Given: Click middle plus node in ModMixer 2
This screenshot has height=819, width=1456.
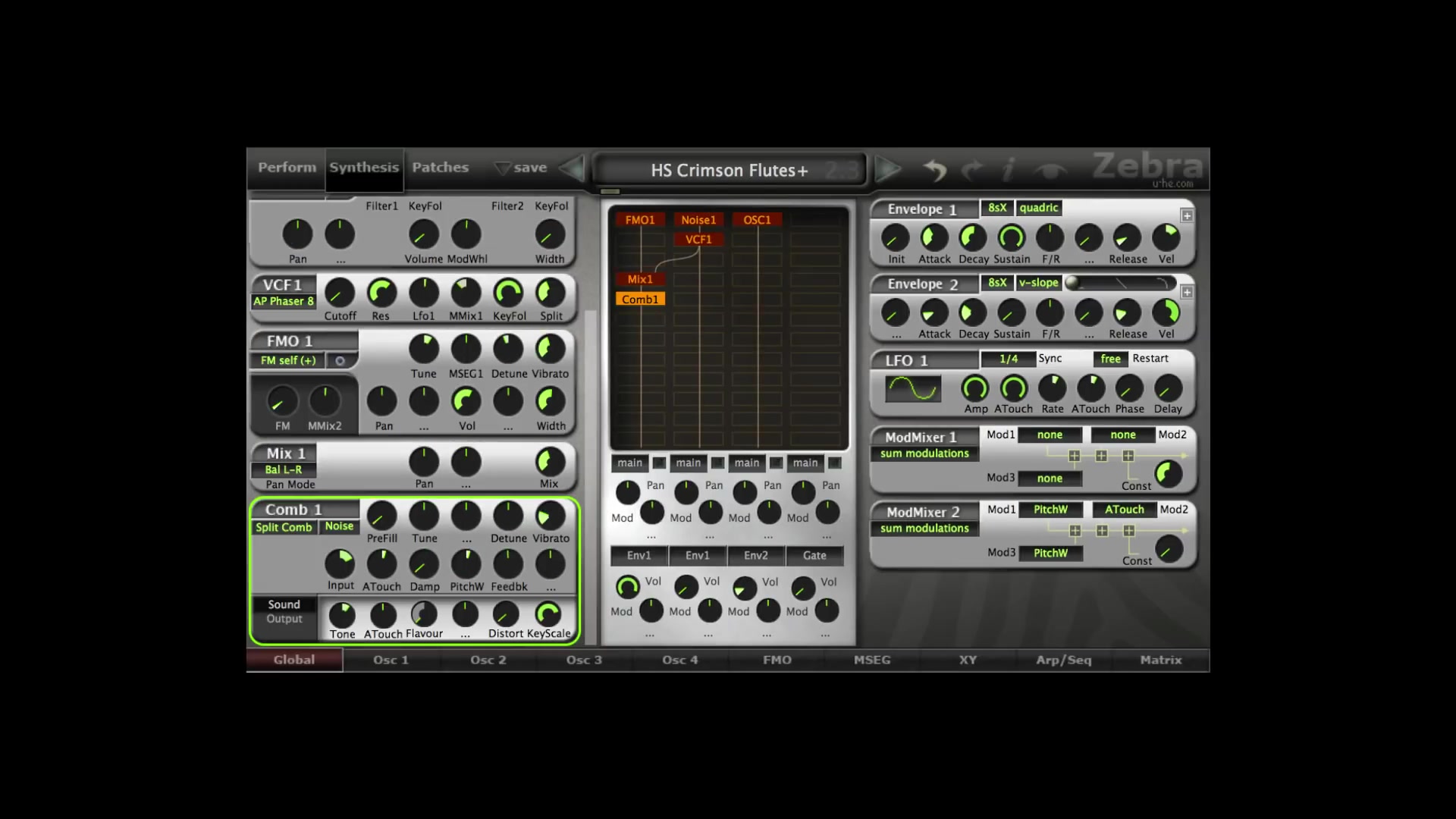Looking at the screenshot, I should [x=1102, y=531].
